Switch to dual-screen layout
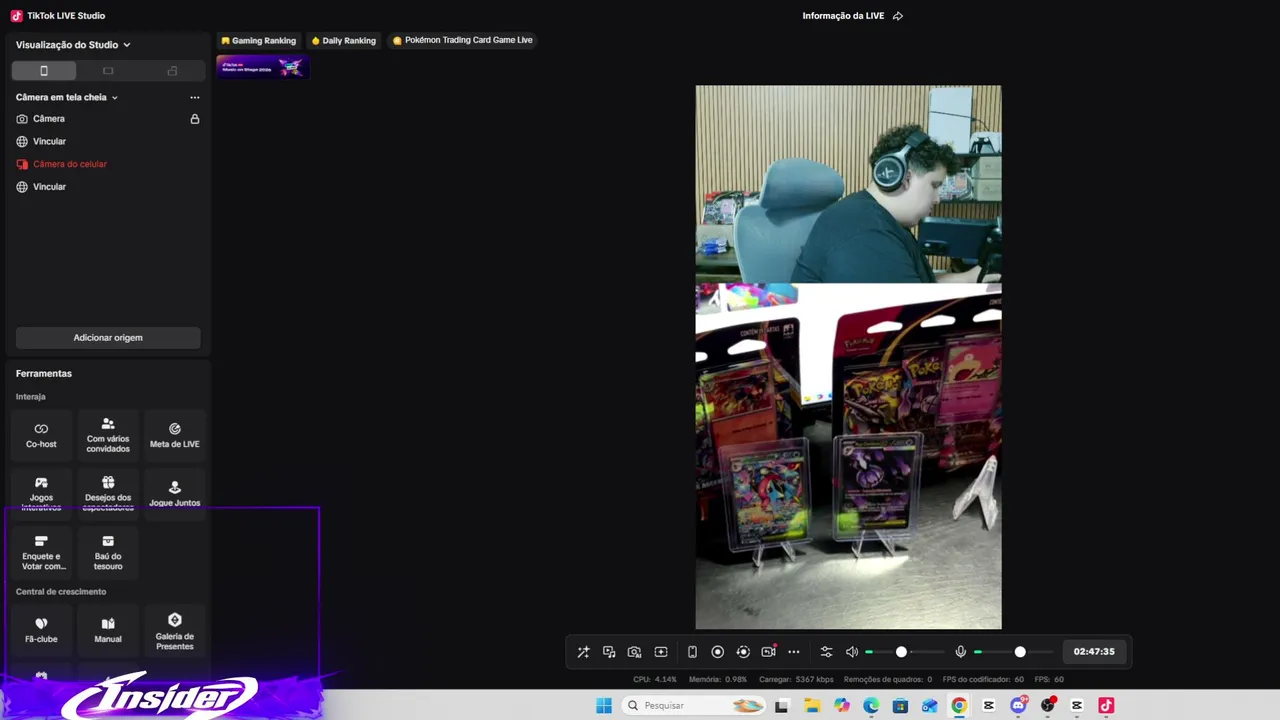 (x=172, y=71)
